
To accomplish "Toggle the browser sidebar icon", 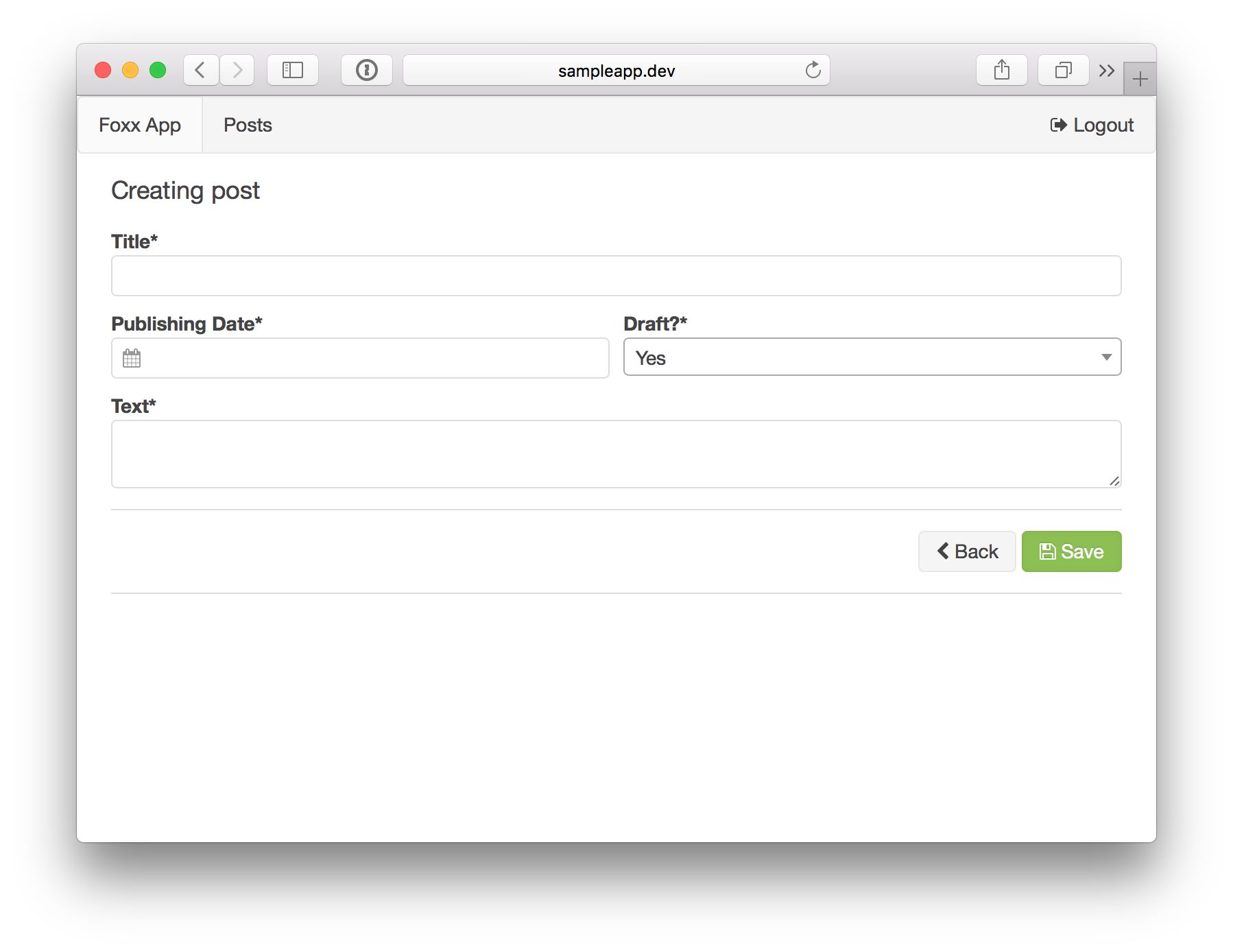I will pyautogui.click(x=293, y=70).
